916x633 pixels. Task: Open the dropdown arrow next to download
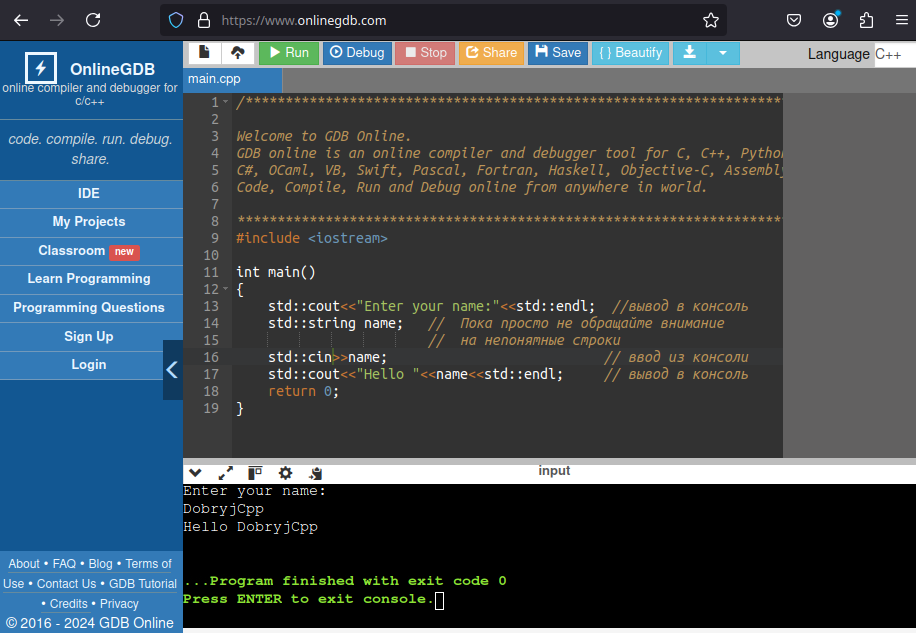point(723,53)
